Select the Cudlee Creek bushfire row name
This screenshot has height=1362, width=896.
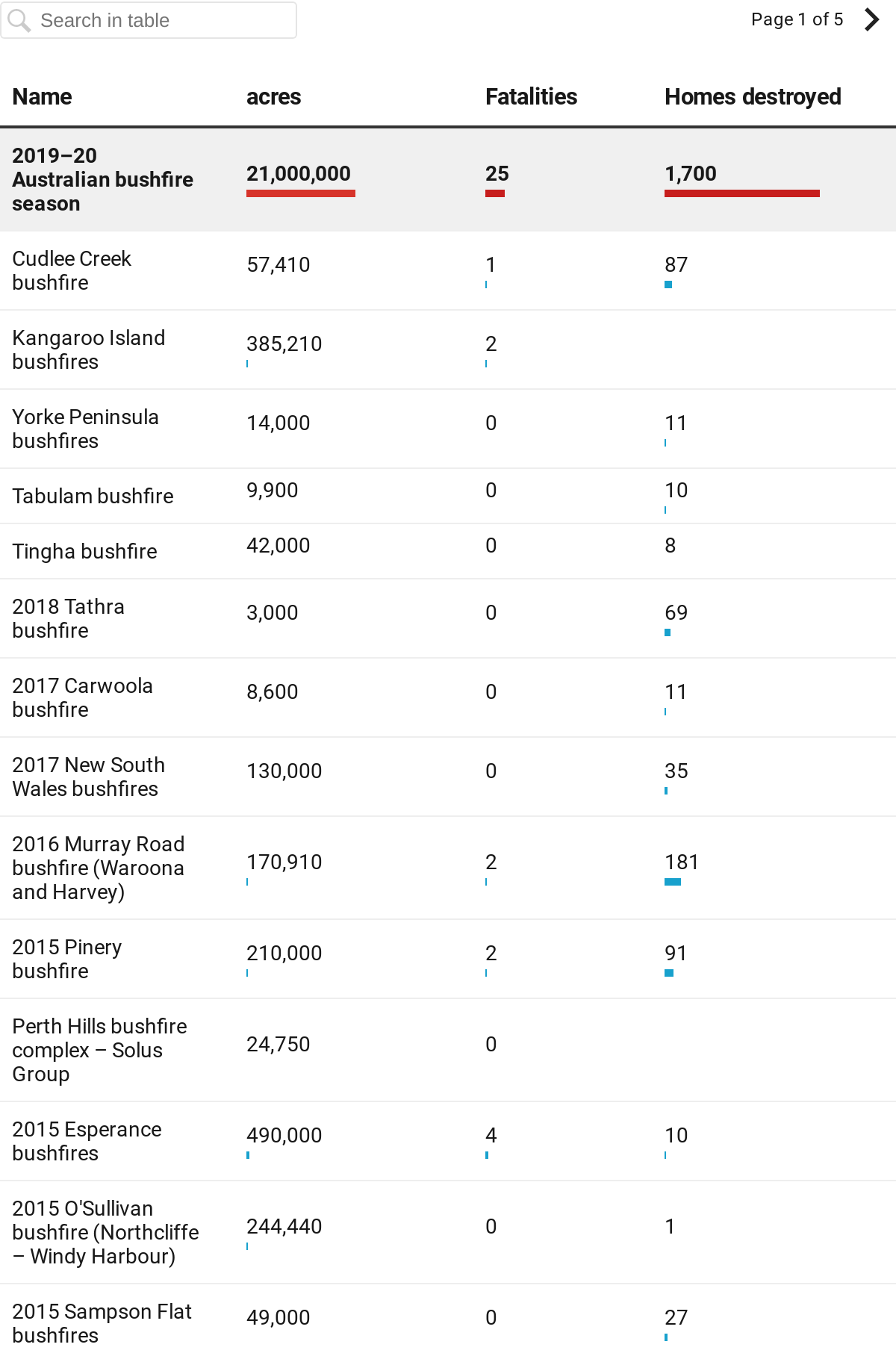coord(72,270)
